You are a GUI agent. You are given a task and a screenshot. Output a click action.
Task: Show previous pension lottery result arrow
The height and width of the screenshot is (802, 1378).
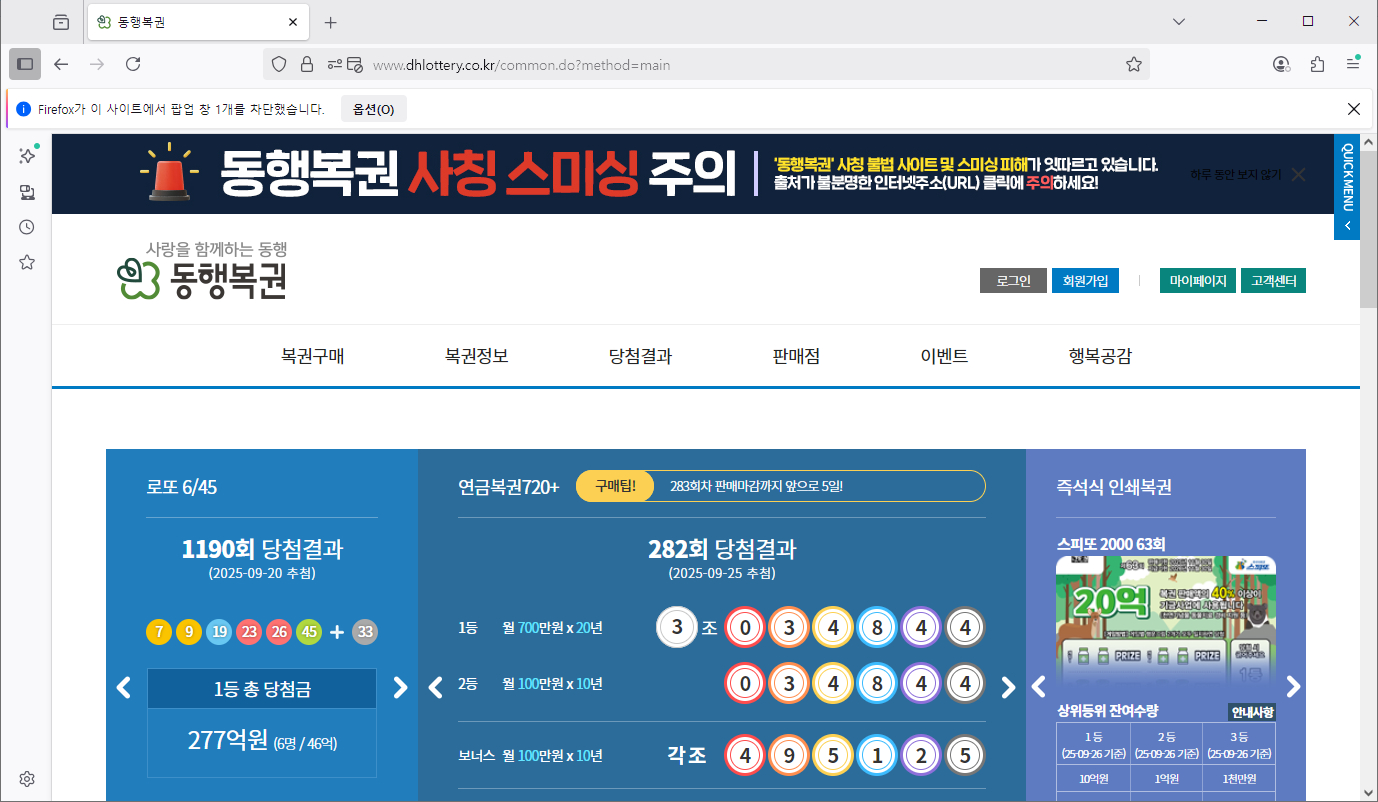click(435, 687)
